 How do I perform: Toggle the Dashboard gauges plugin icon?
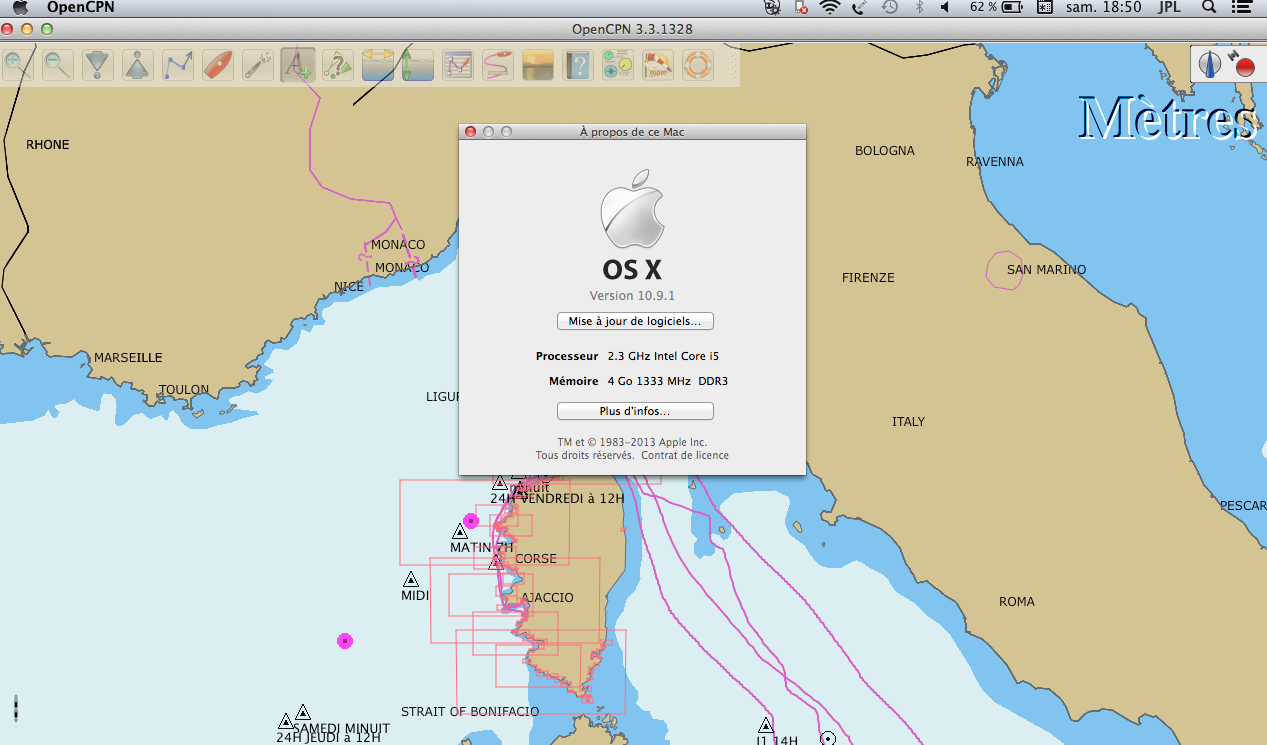pyautogui.click(x=618, y=66)
